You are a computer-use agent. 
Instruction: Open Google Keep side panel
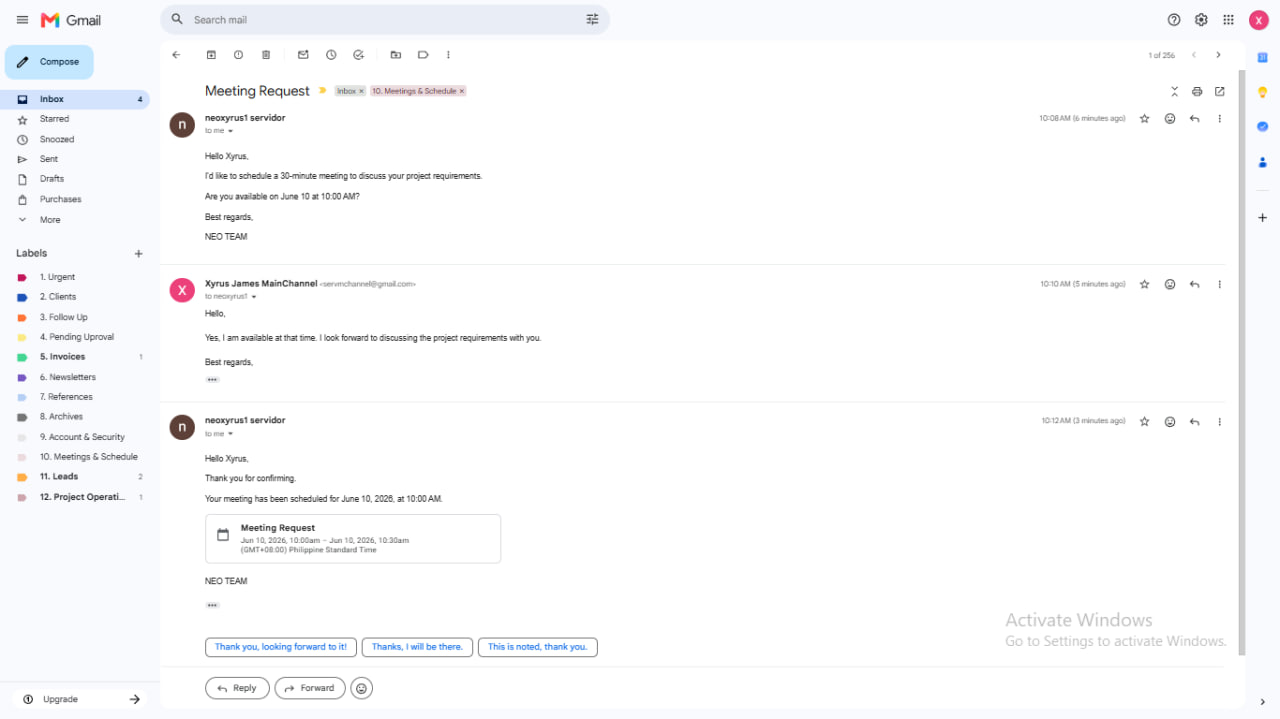pyautogui.click(x=1263, y=92)
